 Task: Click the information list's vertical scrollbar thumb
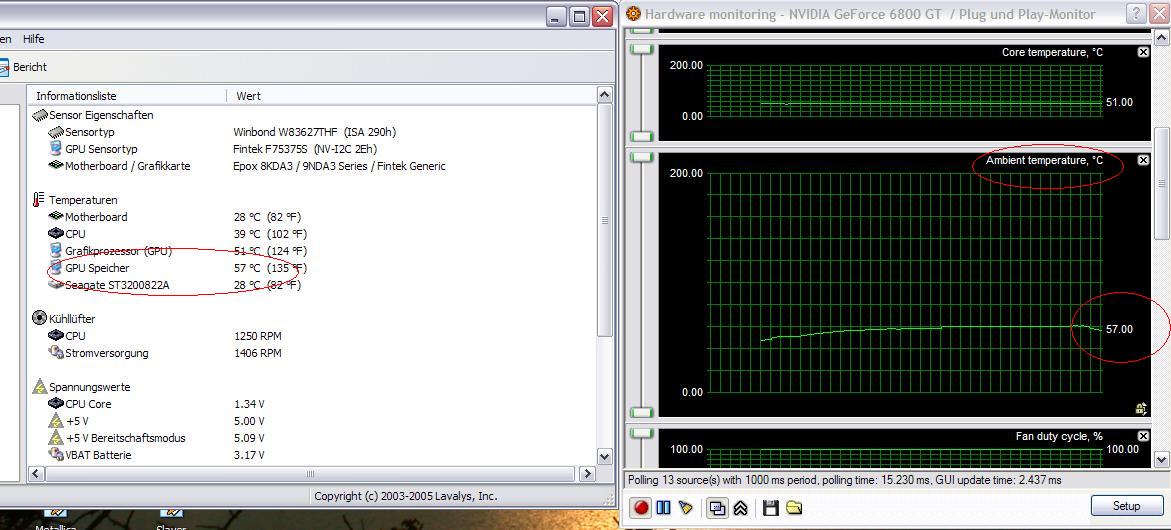[x=605, y=220]
